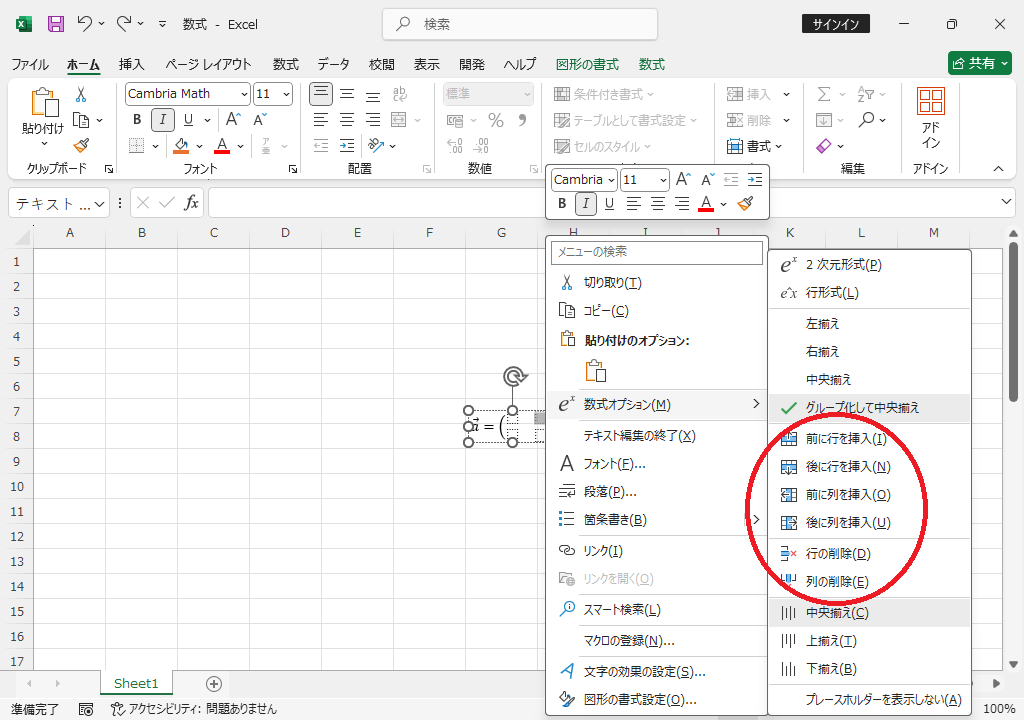The height and width of the screenshot is (720, 1024).
Task: Open the ファイル tab
Action: [30, 64]
